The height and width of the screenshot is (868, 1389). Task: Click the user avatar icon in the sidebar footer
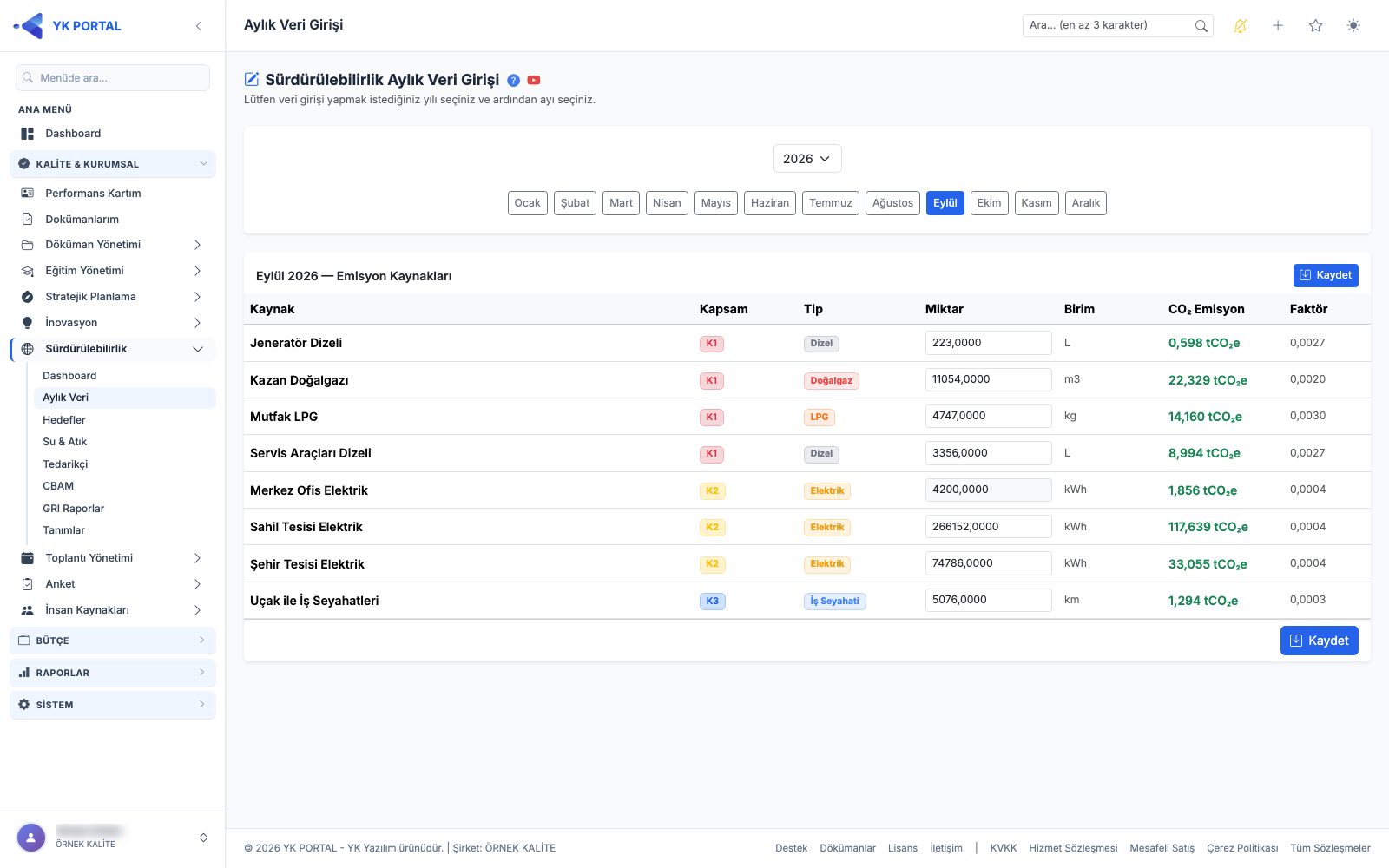click(x=31, y=838)
